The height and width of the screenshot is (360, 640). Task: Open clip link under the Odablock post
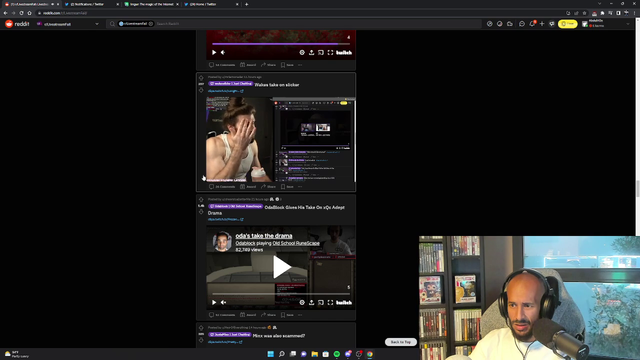tap(226, 219)
